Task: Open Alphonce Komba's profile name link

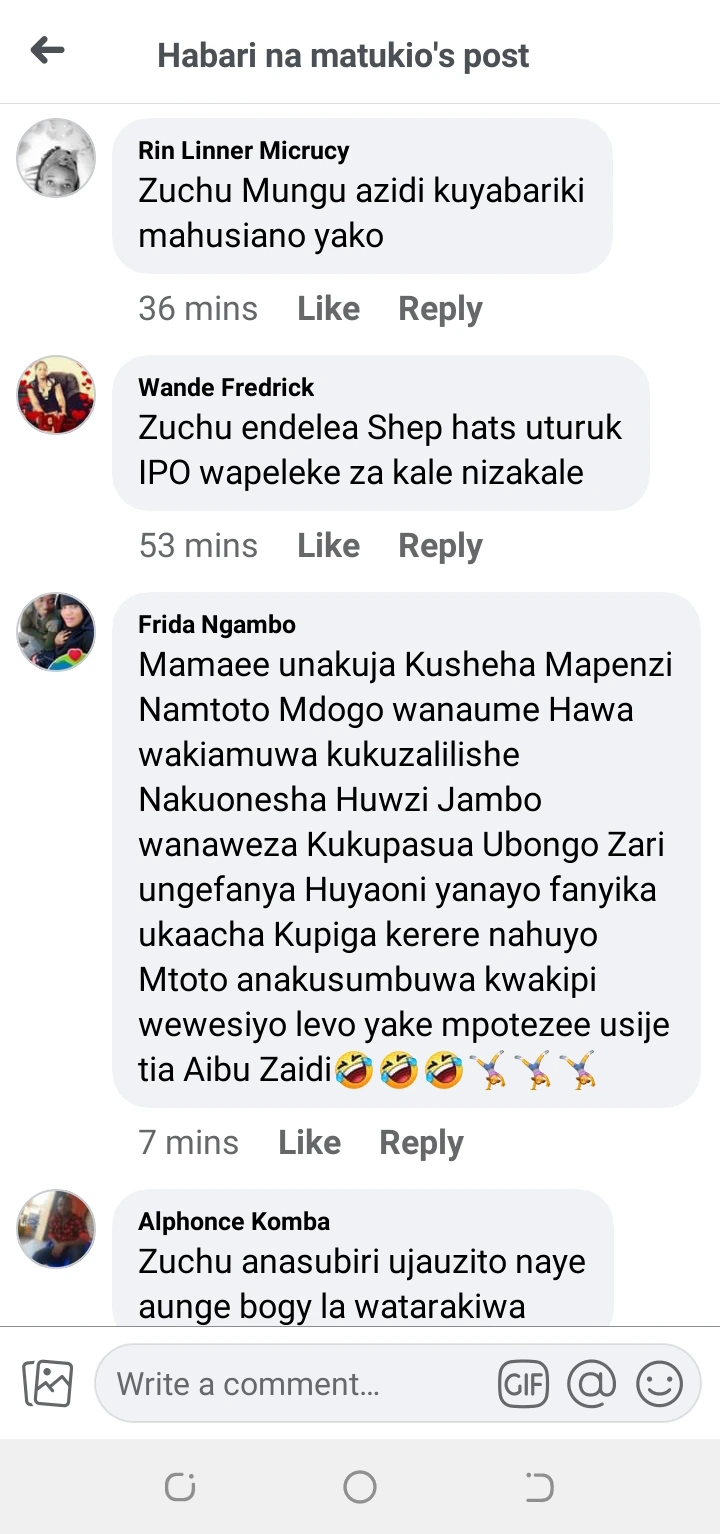Action: 234,1221
